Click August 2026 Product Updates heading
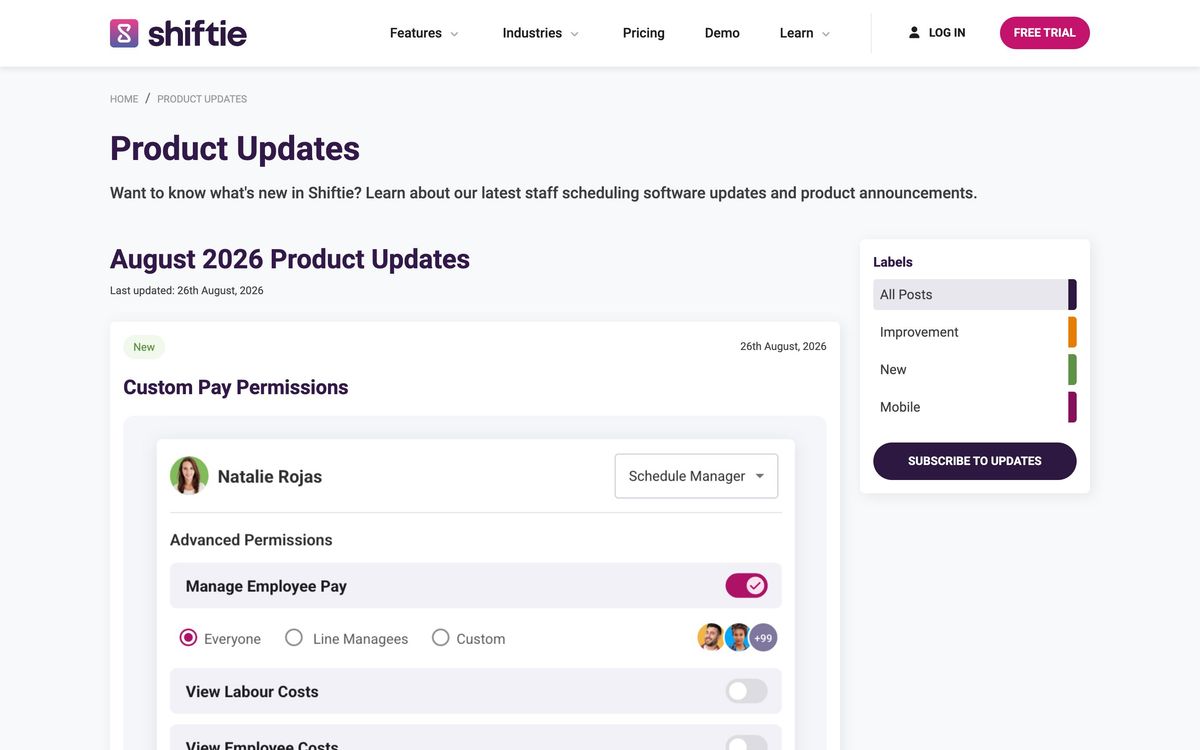The image size is (1200, 750). (x=290, y=259)
